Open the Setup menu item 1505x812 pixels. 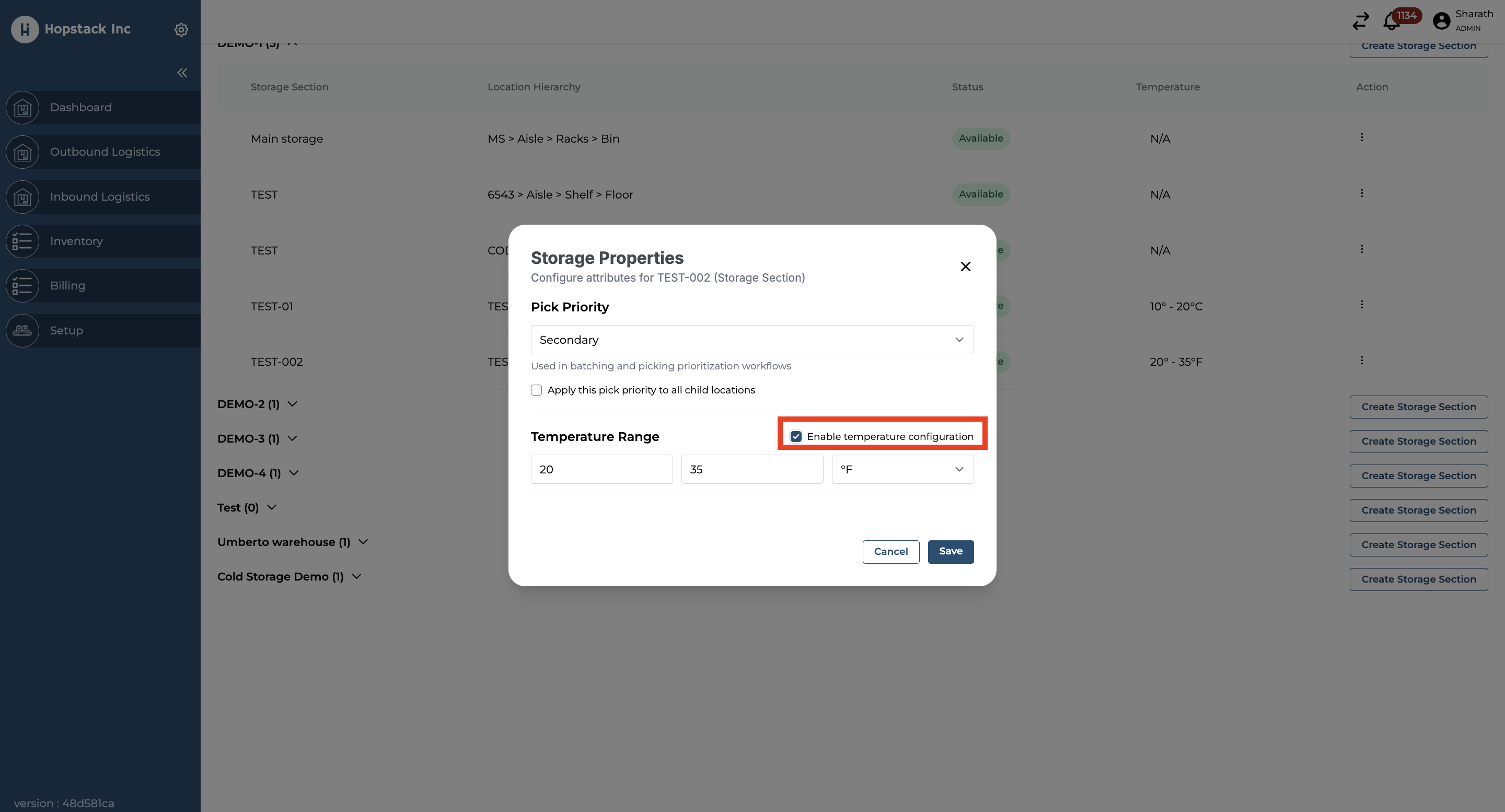pyautogui.click(x=66, y=331)
